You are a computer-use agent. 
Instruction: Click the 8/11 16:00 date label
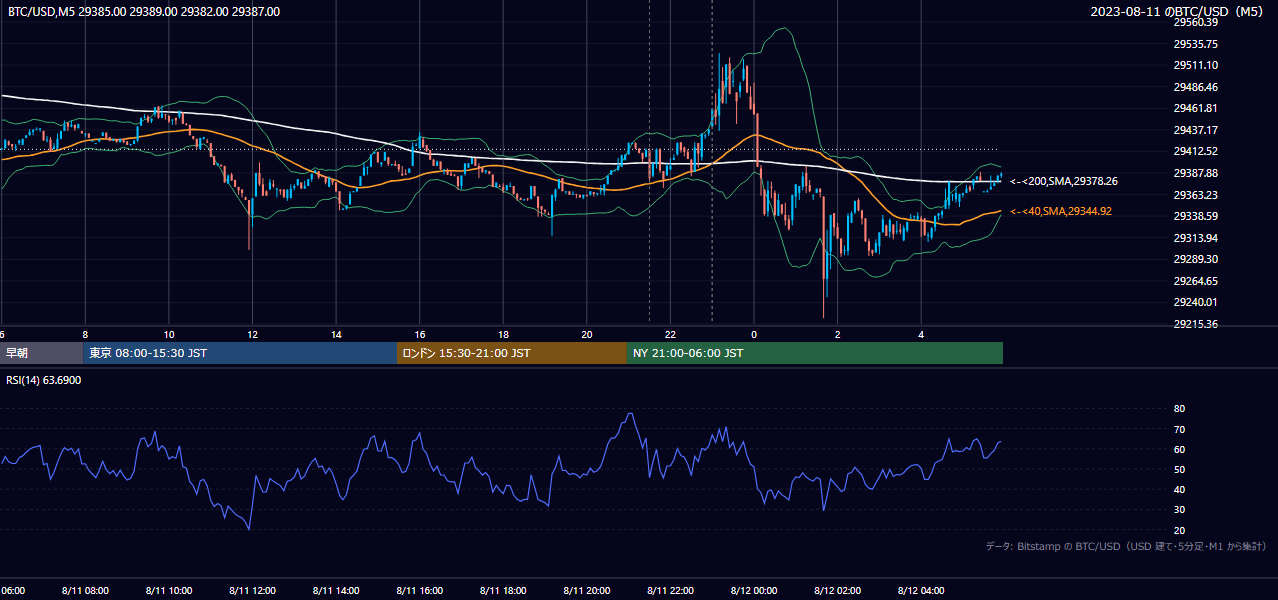click(x=420, y=591)
